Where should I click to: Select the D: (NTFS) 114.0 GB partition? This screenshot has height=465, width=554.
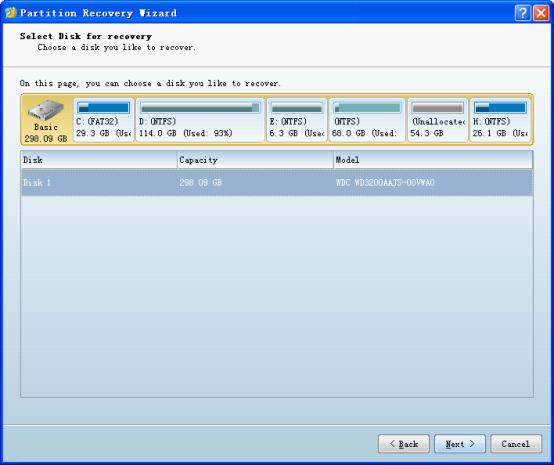click(200, 120)
